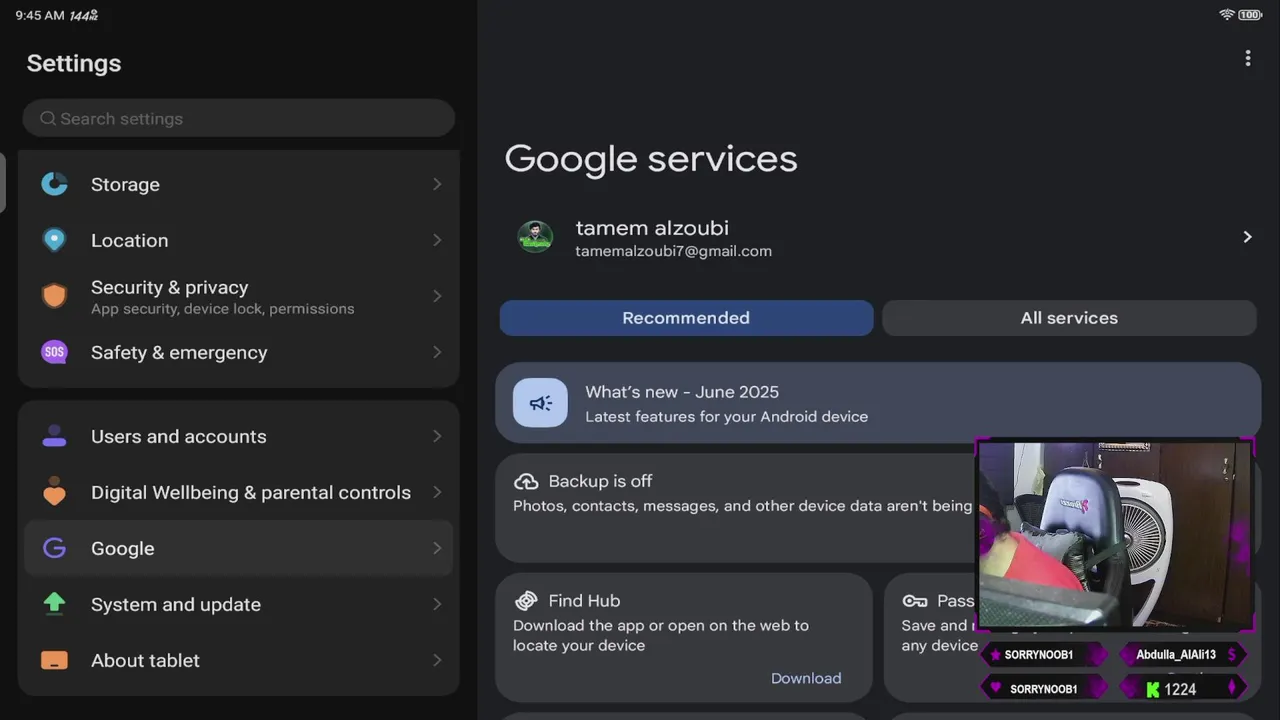Open the three-dot overflow menu
This screenshot has height=720, width=1280.
1247,58
